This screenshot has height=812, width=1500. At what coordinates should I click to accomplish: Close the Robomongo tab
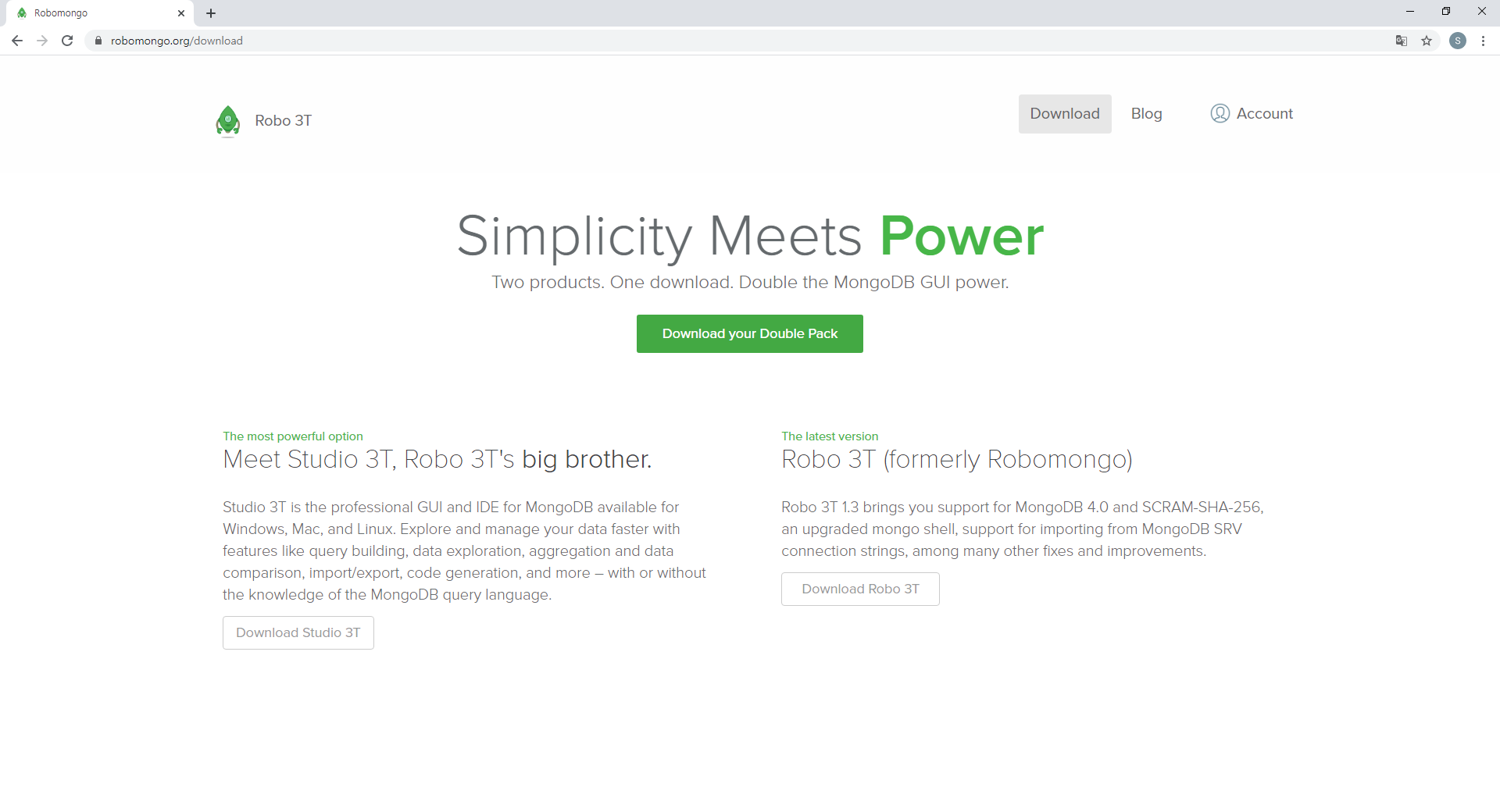(x=181, y=13)
